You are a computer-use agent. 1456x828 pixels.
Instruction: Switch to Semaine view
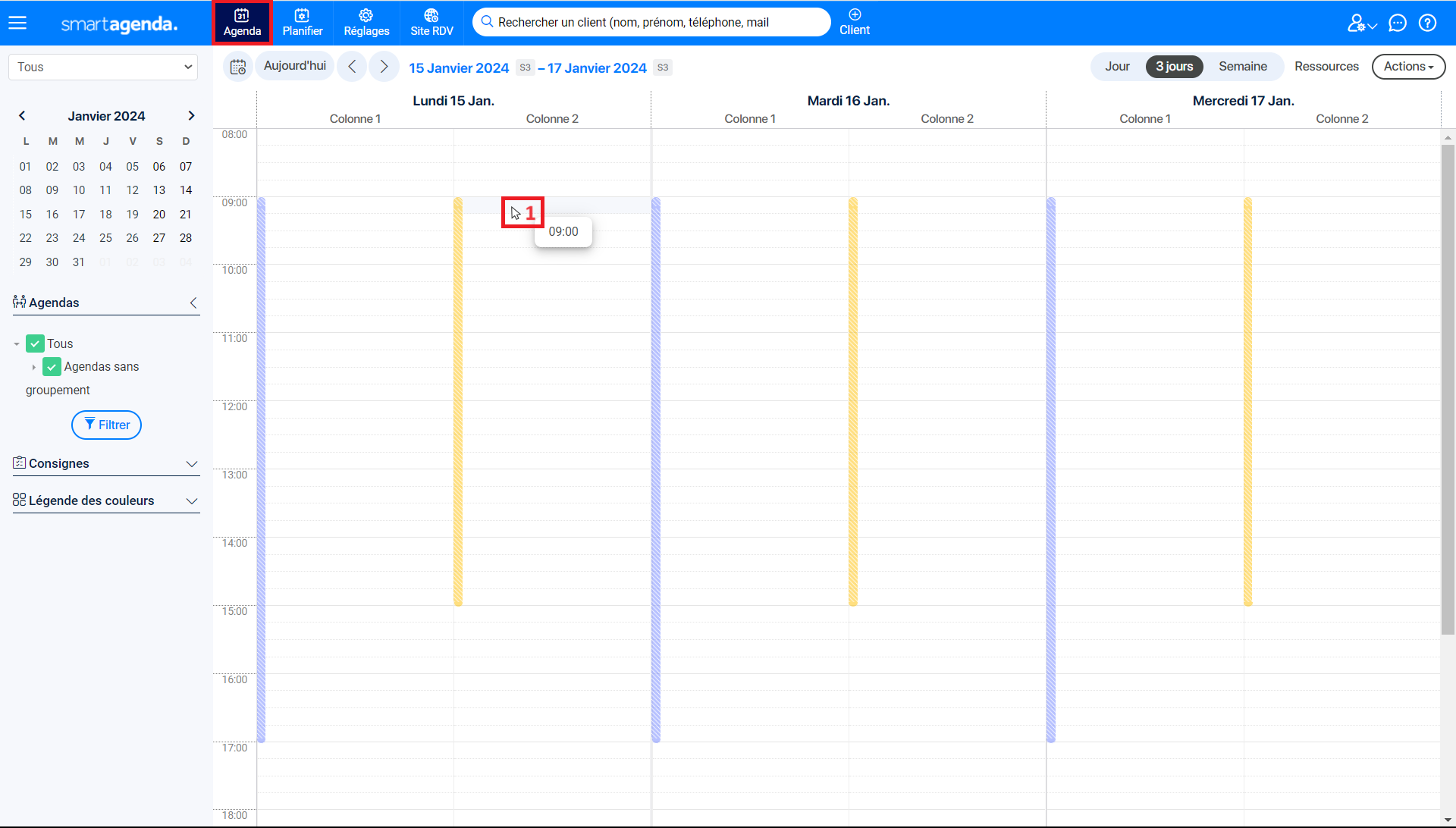(x=1243, y=67)
